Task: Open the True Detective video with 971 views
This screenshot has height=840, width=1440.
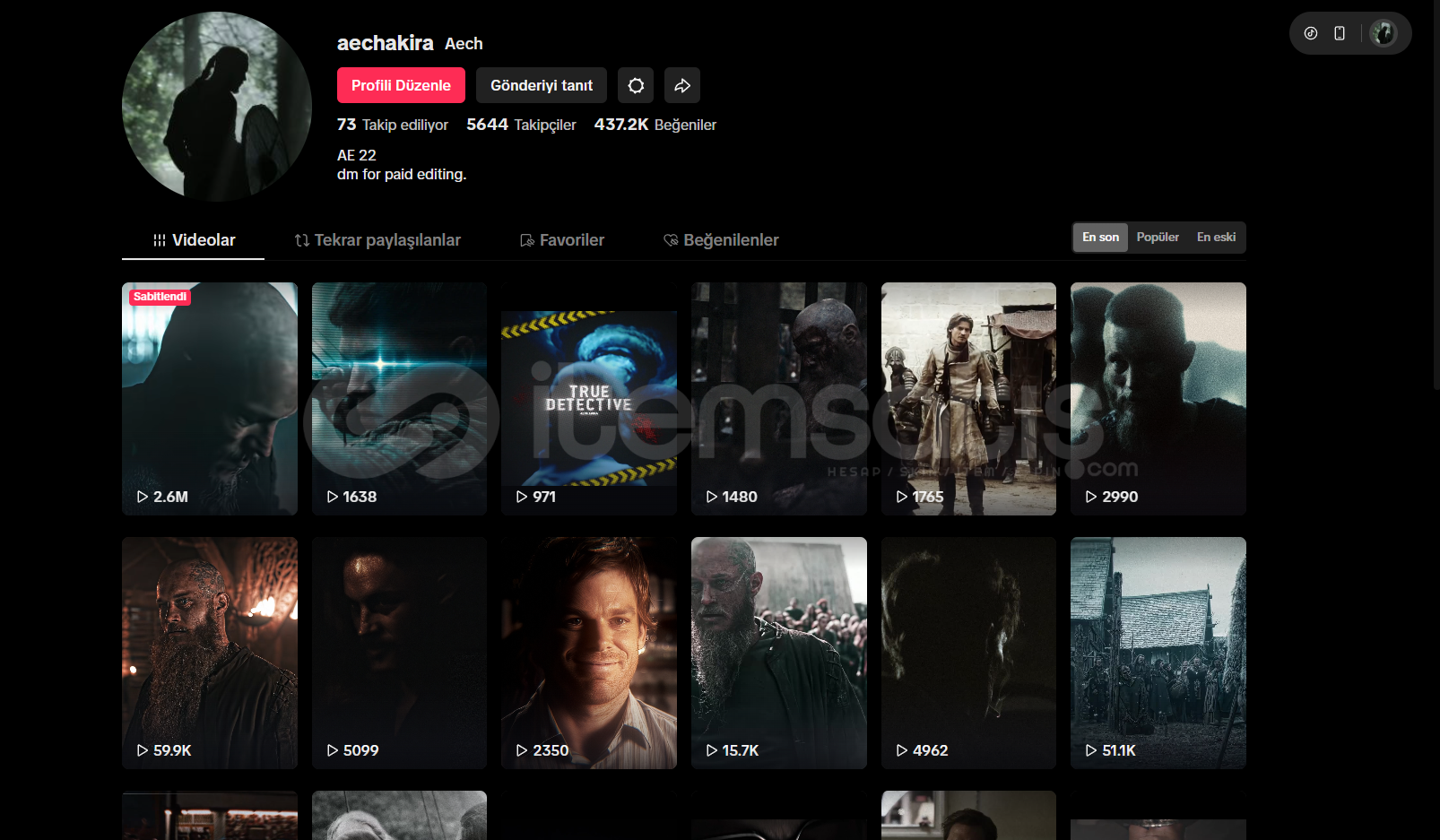Action: [x=589, y=399]
